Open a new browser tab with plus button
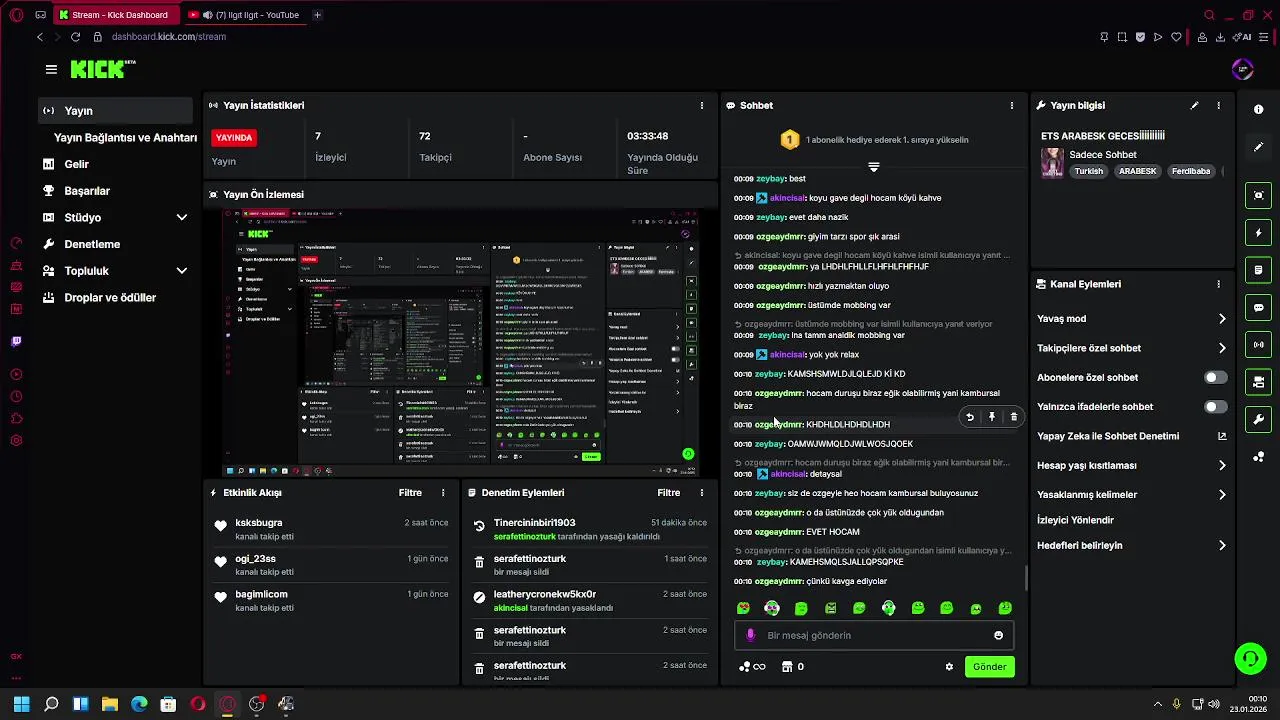The height and width of the screenshot is (720, 1280). tap(317, 15)
